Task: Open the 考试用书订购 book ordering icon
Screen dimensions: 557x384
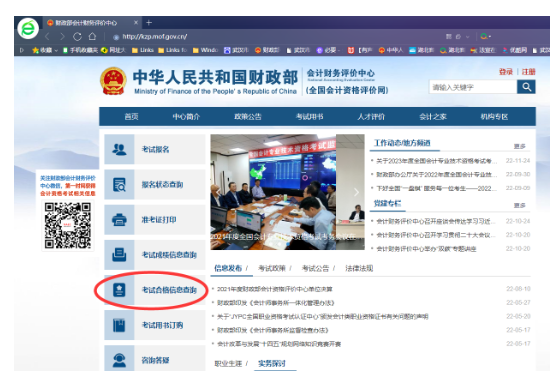Action: (119, 325)
